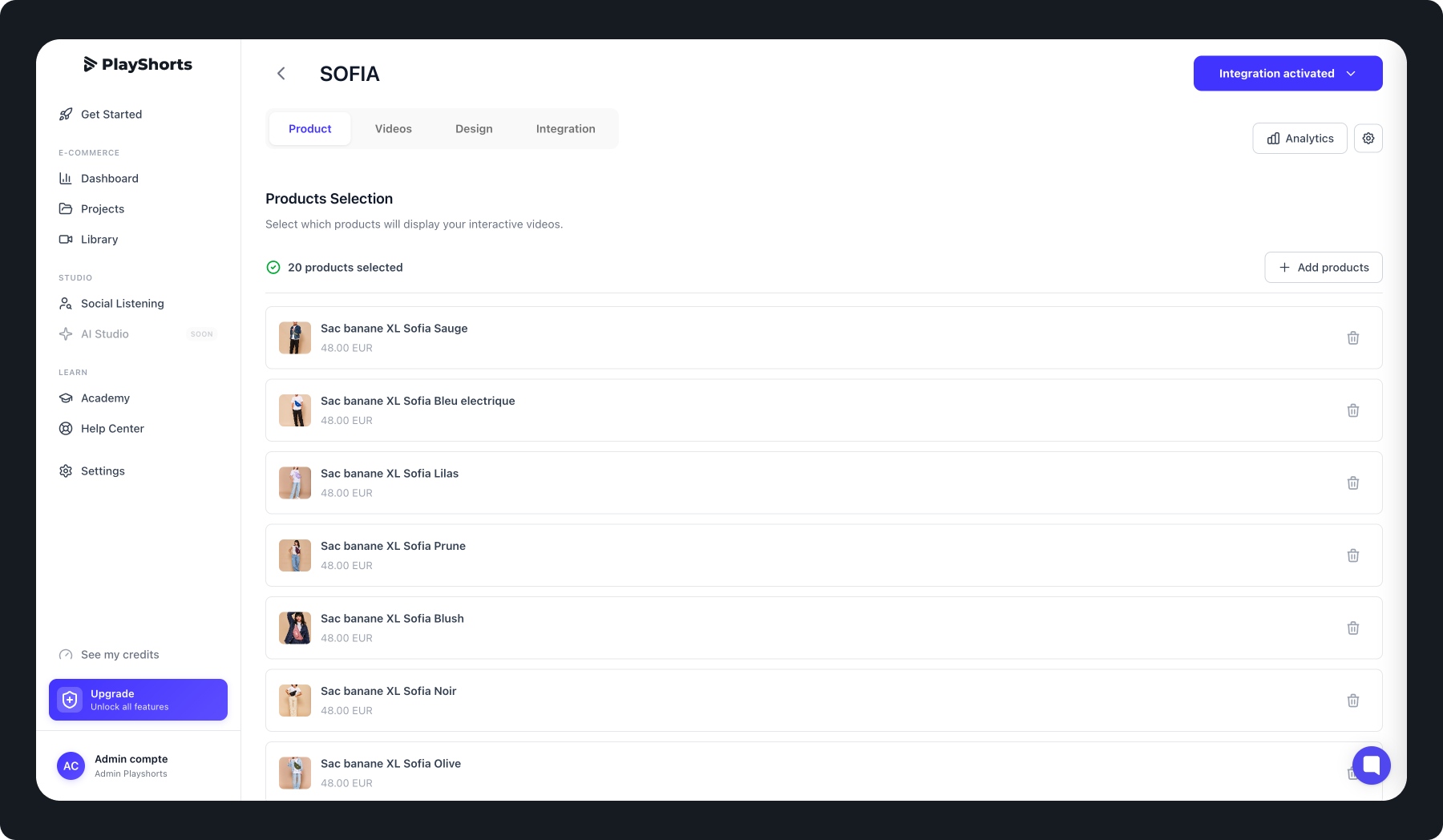Click the Analytics bar chart icon
This screenshot has height=840, width=1443.
(1273, 139)
